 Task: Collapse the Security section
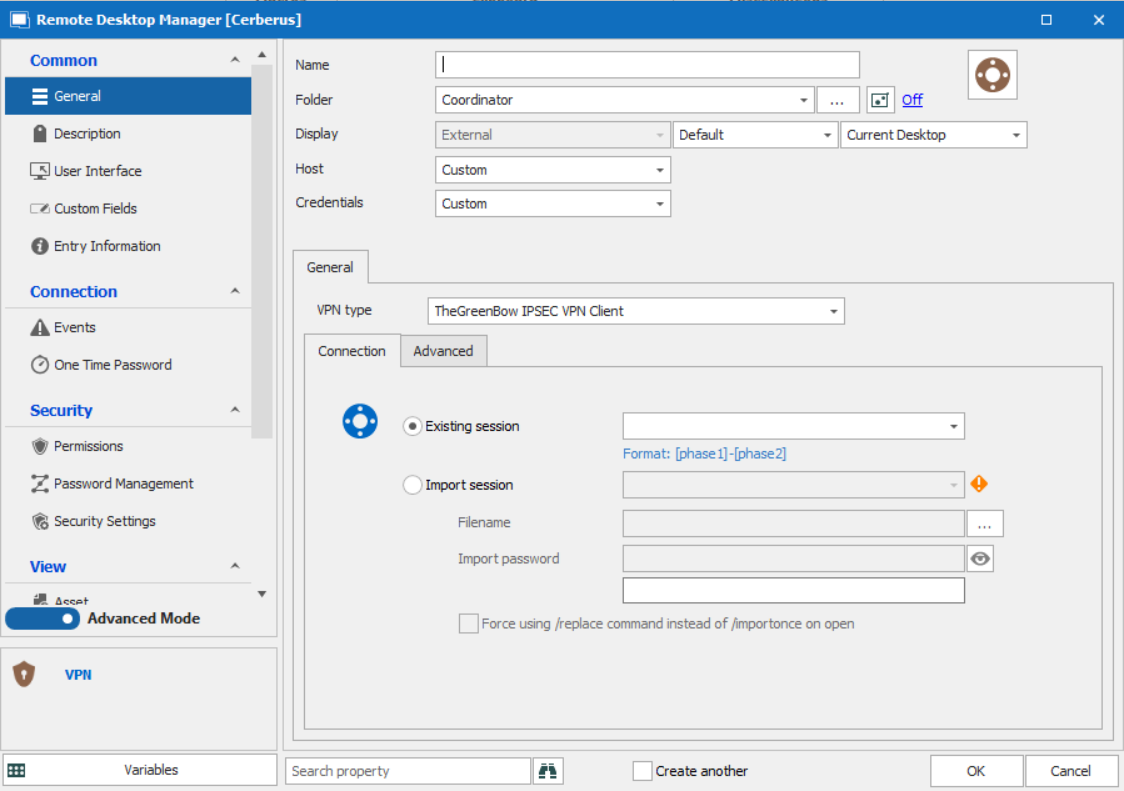click(235, 410)
